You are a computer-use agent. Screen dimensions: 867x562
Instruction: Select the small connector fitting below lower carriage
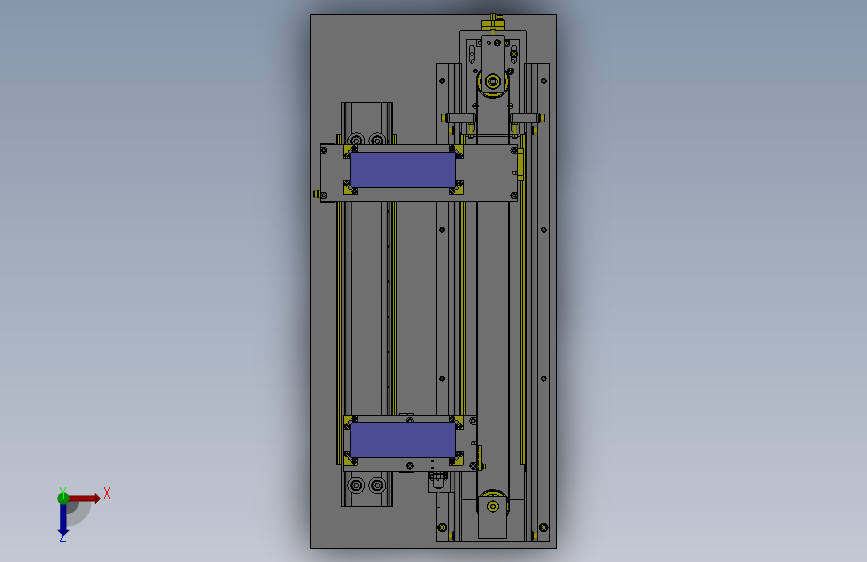tap(438, 480)
